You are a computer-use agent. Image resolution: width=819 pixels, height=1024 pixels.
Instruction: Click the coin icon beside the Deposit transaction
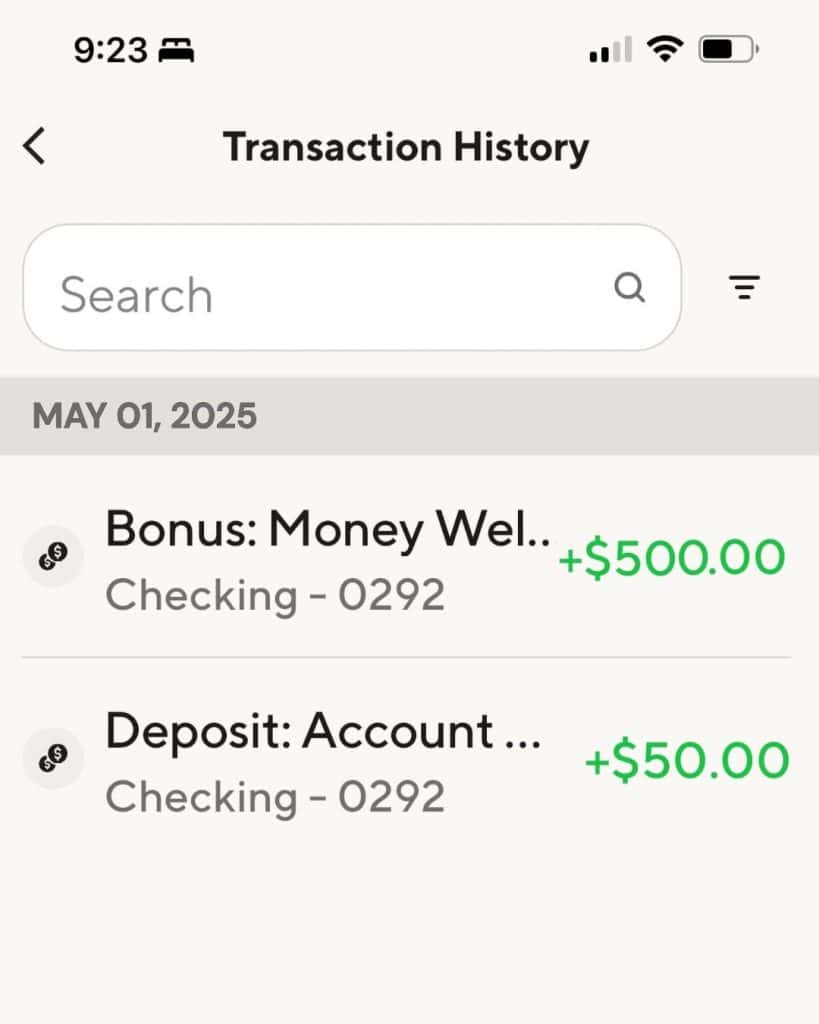coord(53,760)
